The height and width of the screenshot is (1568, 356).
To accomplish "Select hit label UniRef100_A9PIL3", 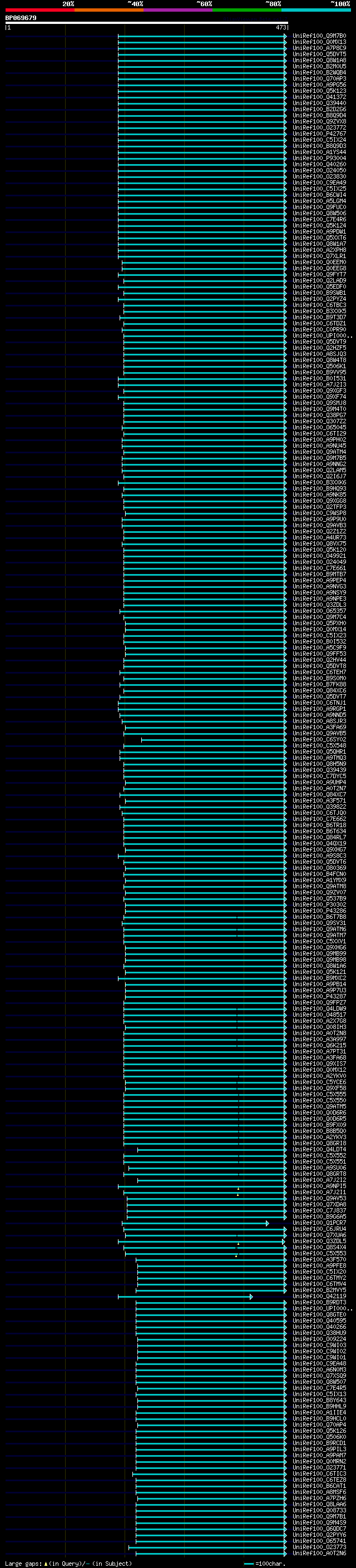I will (319, 1449).
